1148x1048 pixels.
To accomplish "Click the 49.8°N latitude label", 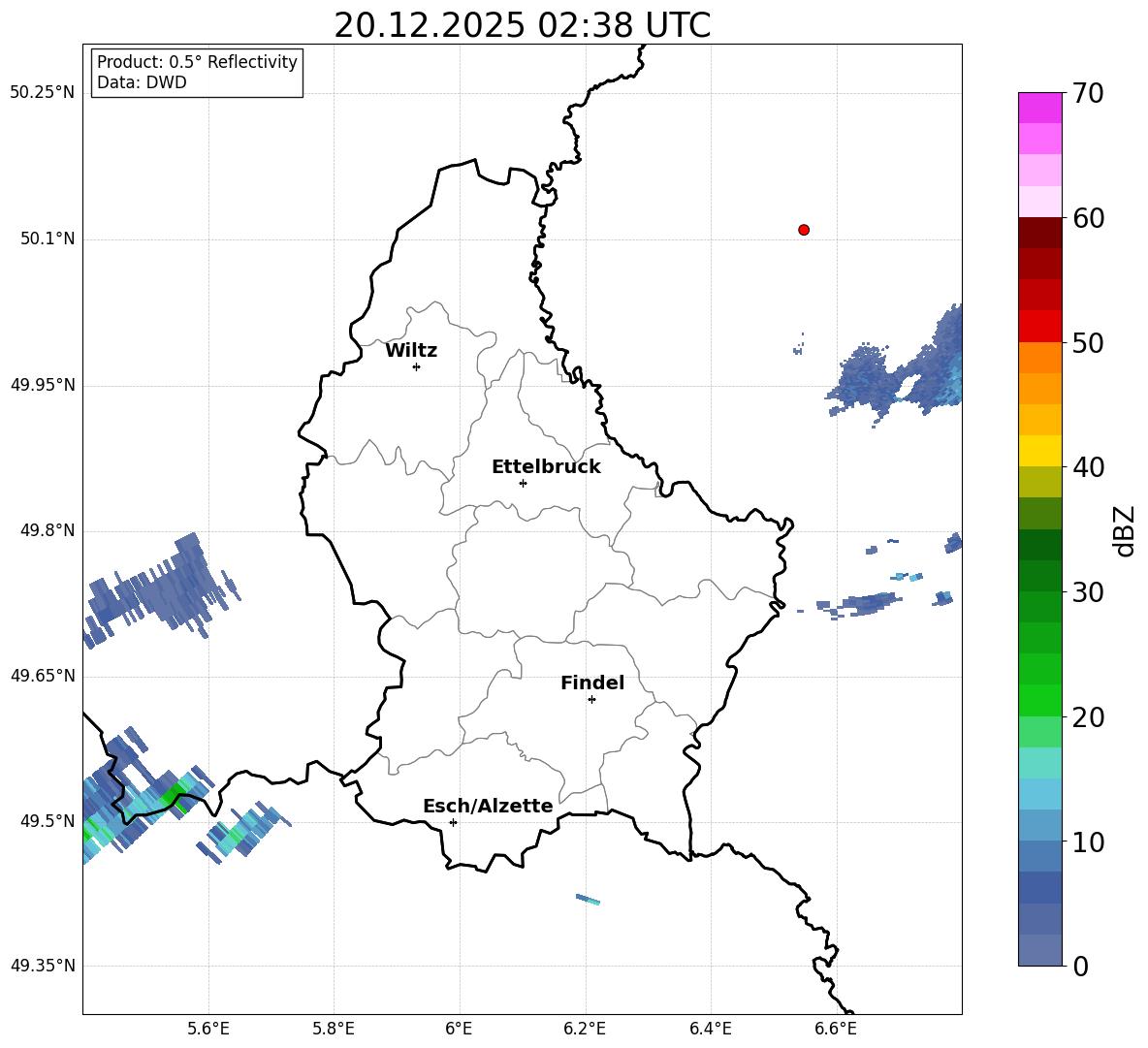I will click(48, 530).
